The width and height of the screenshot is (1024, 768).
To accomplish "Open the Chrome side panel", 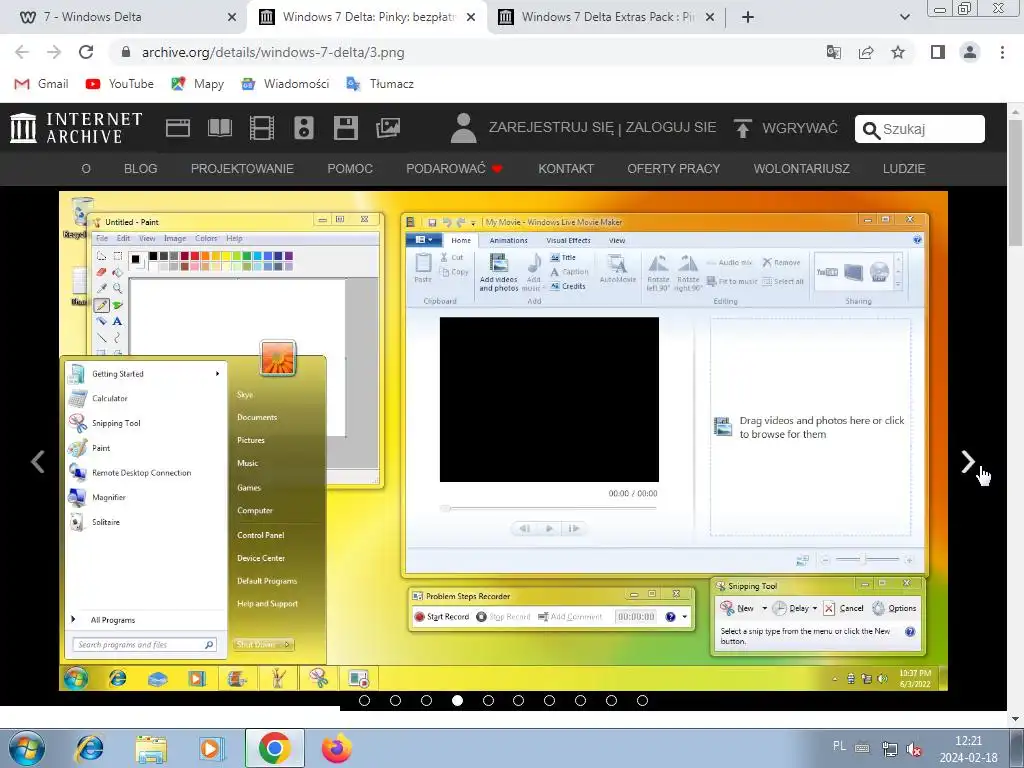I will point(938,52).
